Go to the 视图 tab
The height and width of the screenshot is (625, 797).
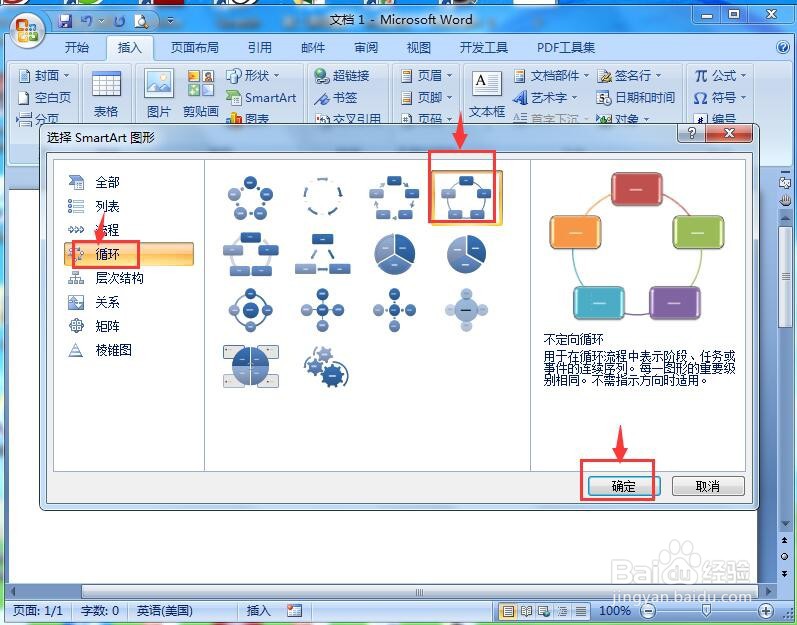(x=418, y=48)
